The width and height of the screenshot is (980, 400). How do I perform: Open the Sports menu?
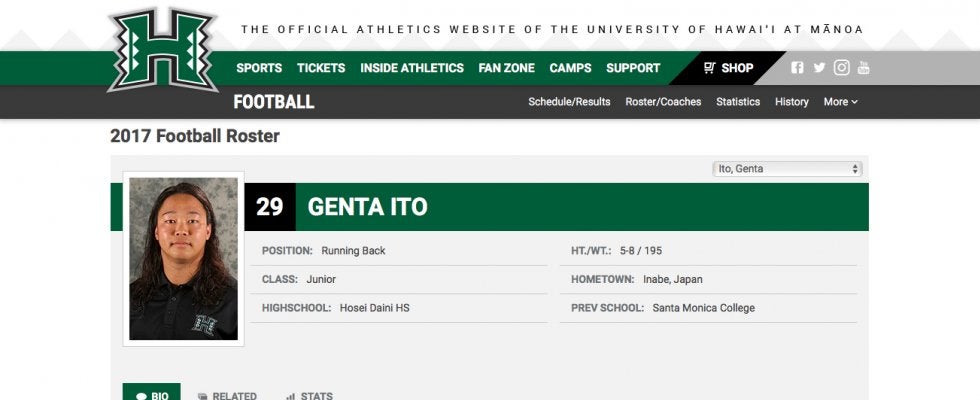[259, 68]
